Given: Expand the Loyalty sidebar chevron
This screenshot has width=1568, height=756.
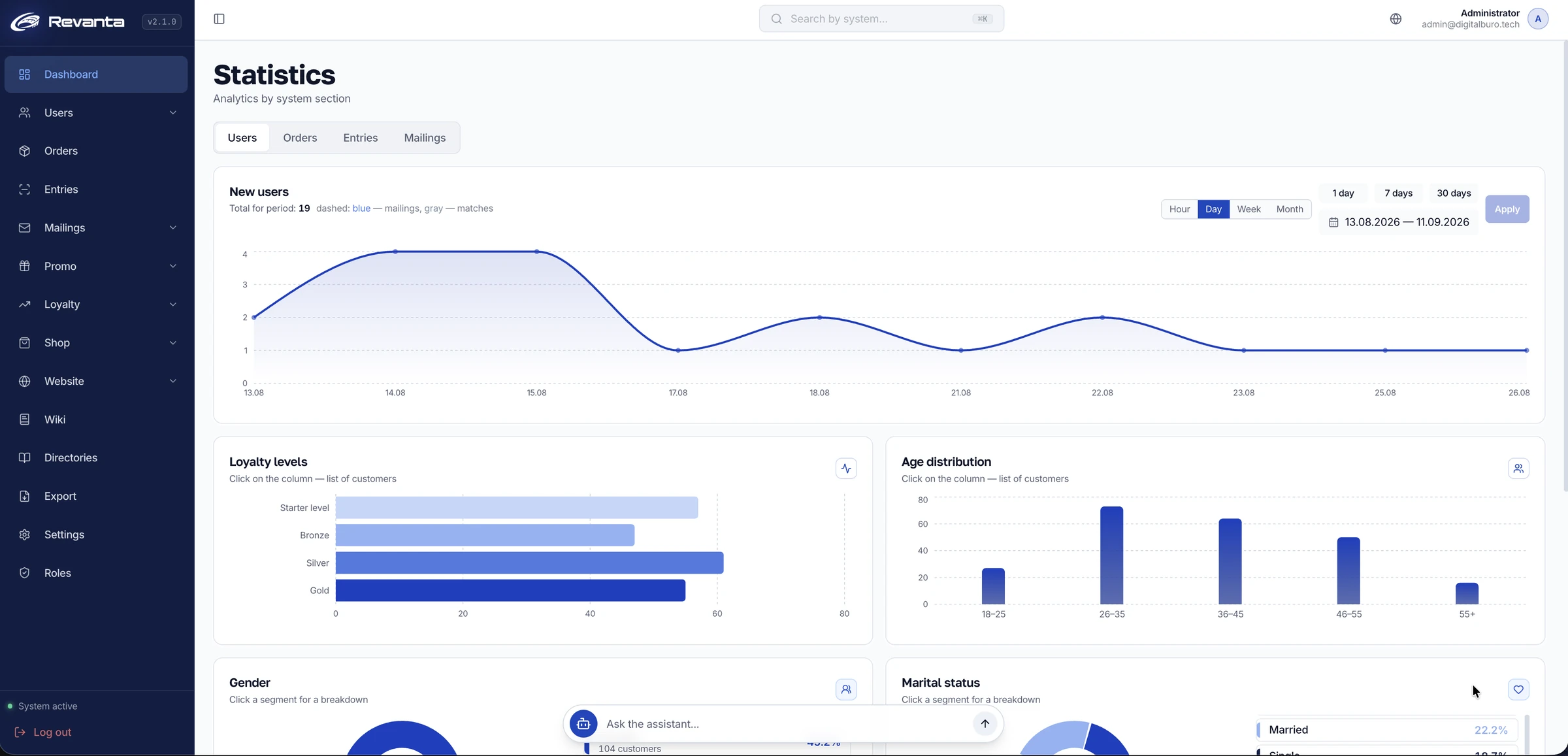Looking at the screenshot, I should pyautogui.click(x=173, y=304).
